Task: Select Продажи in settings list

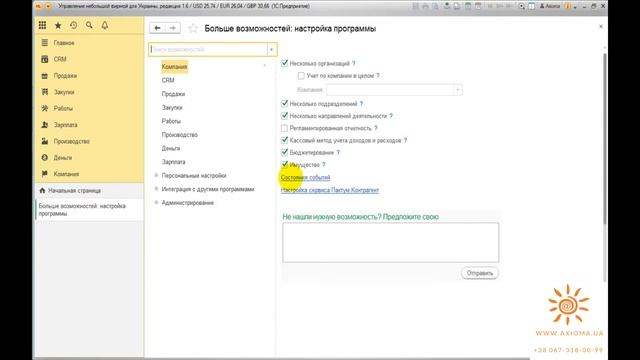Action: (173, 94)
